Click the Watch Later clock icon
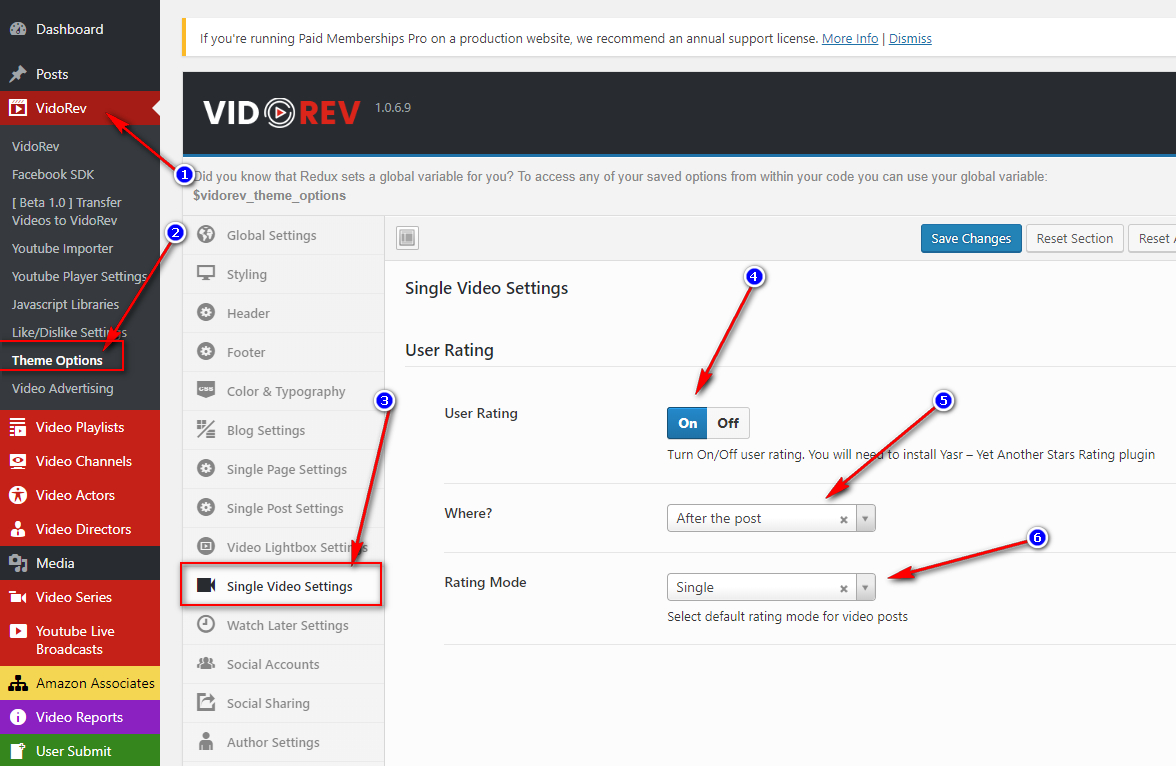The height and width of the screenshot is (766, 1176). tap(206, 625)
